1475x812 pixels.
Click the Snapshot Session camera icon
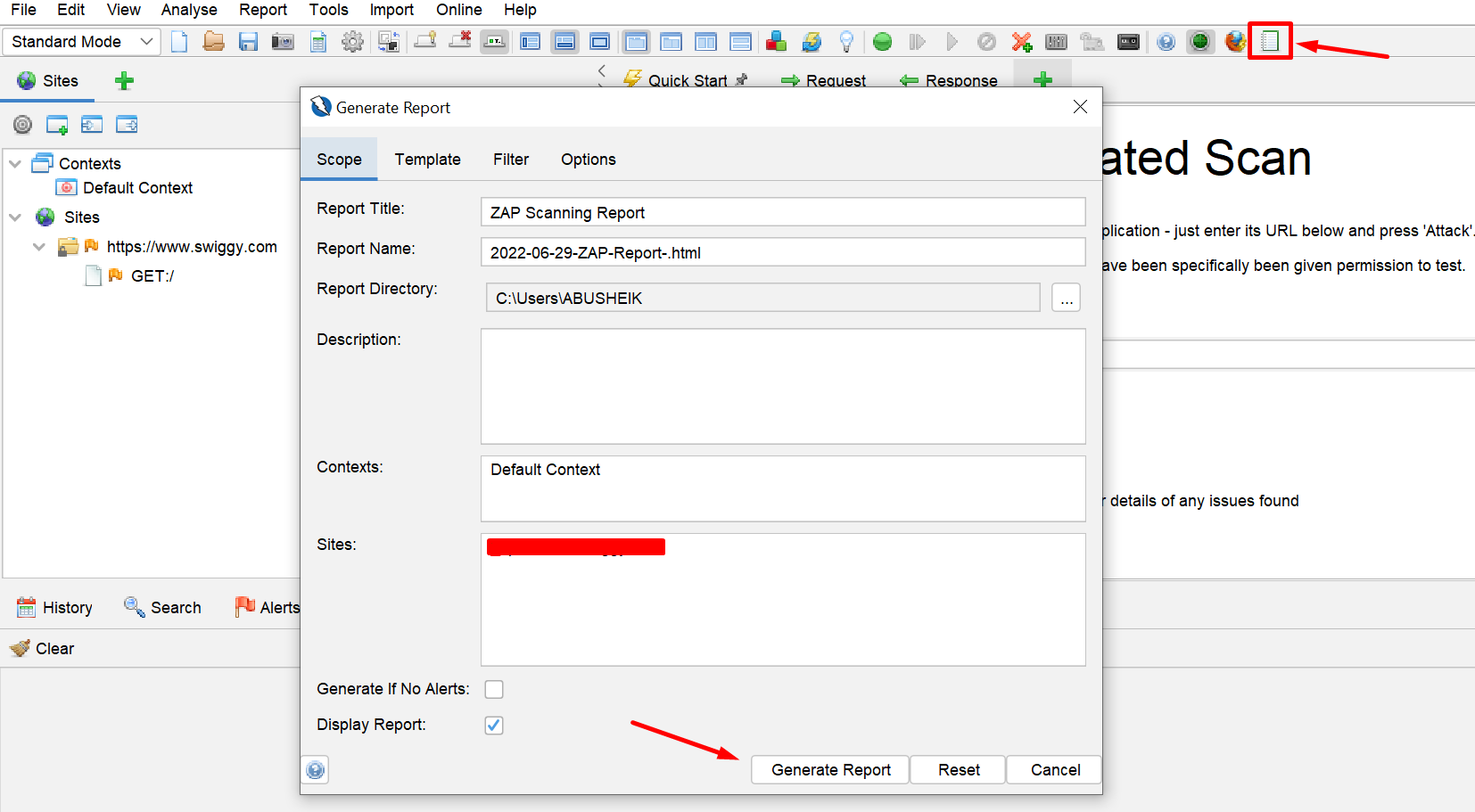coord(283,42)
